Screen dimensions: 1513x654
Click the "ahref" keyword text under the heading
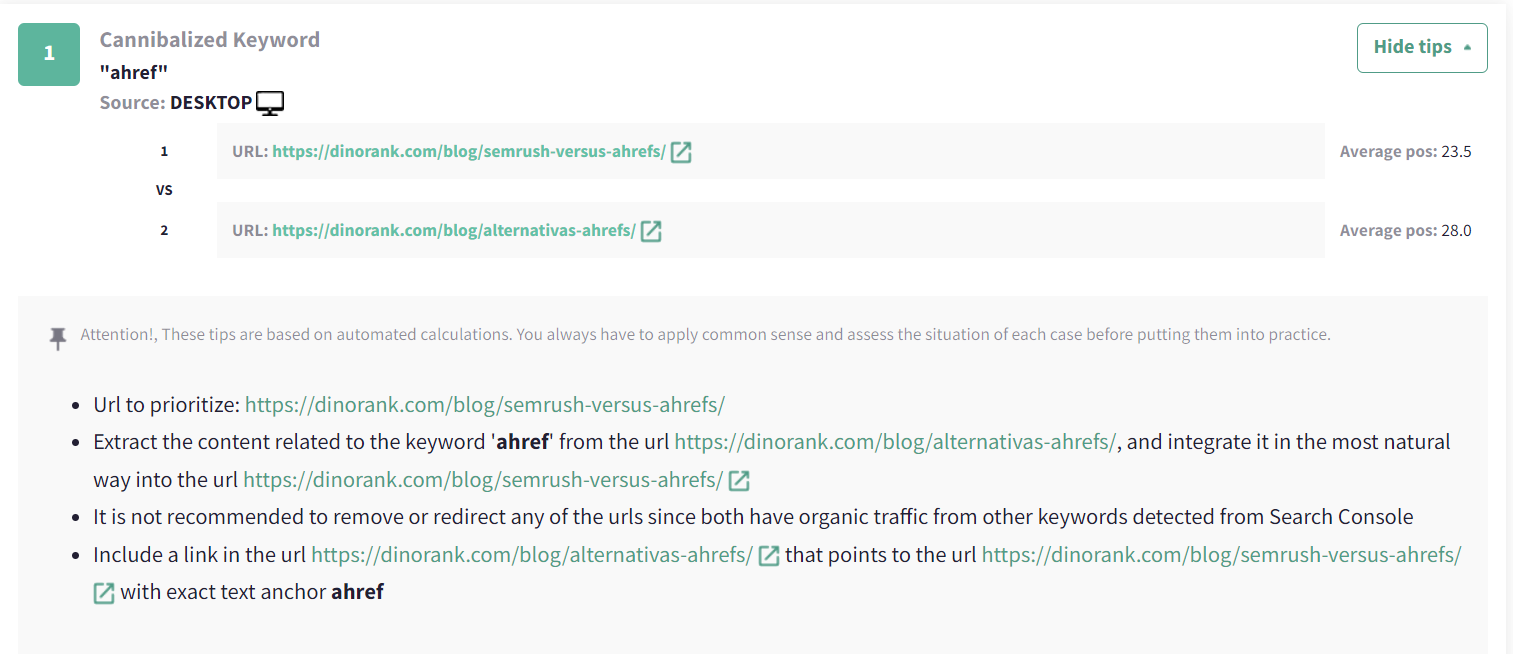pyautogui.click(x=134, y=72)
